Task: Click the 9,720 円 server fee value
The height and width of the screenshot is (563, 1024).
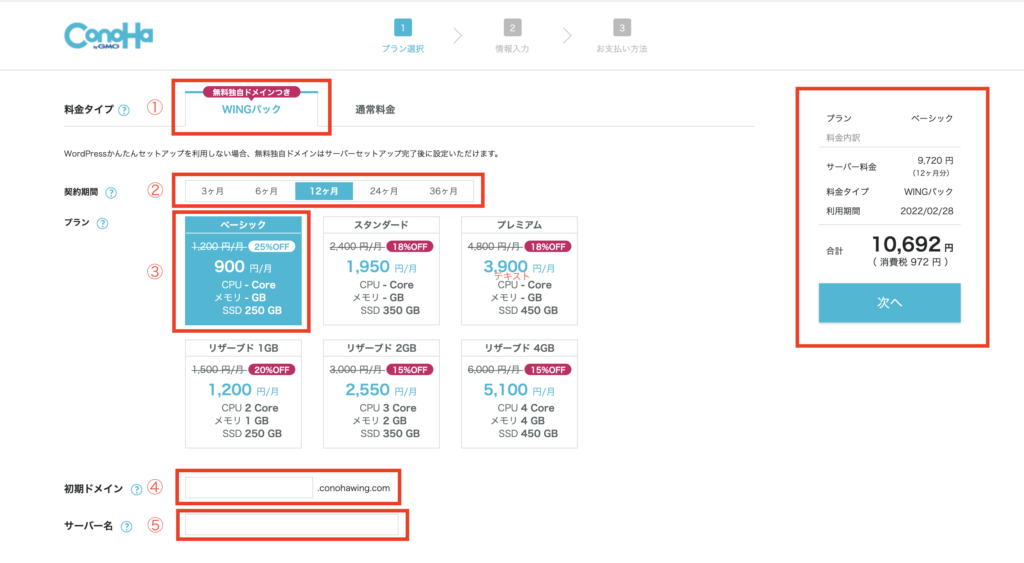Action: [x=935, y=161]
